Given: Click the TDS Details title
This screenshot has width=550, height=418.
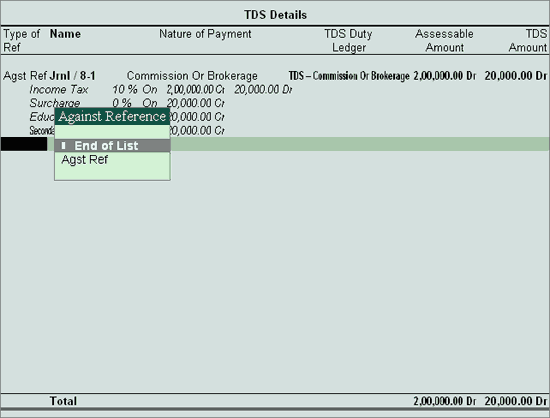Looking at the screenshot, I should 275,15.
